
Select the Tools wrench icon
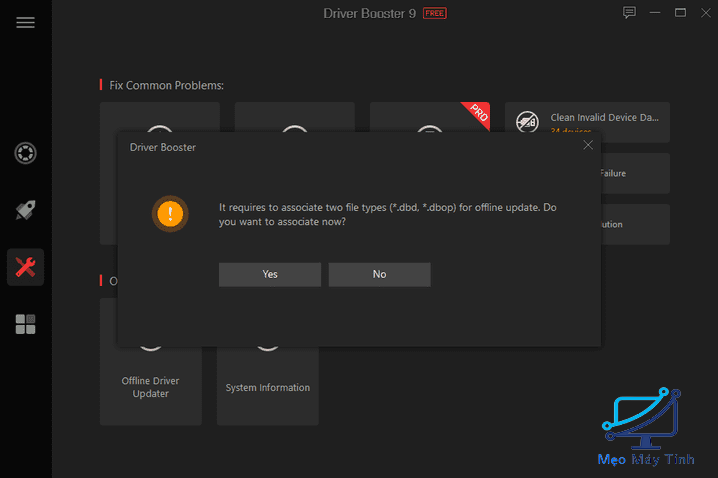(x=25, y=267)
